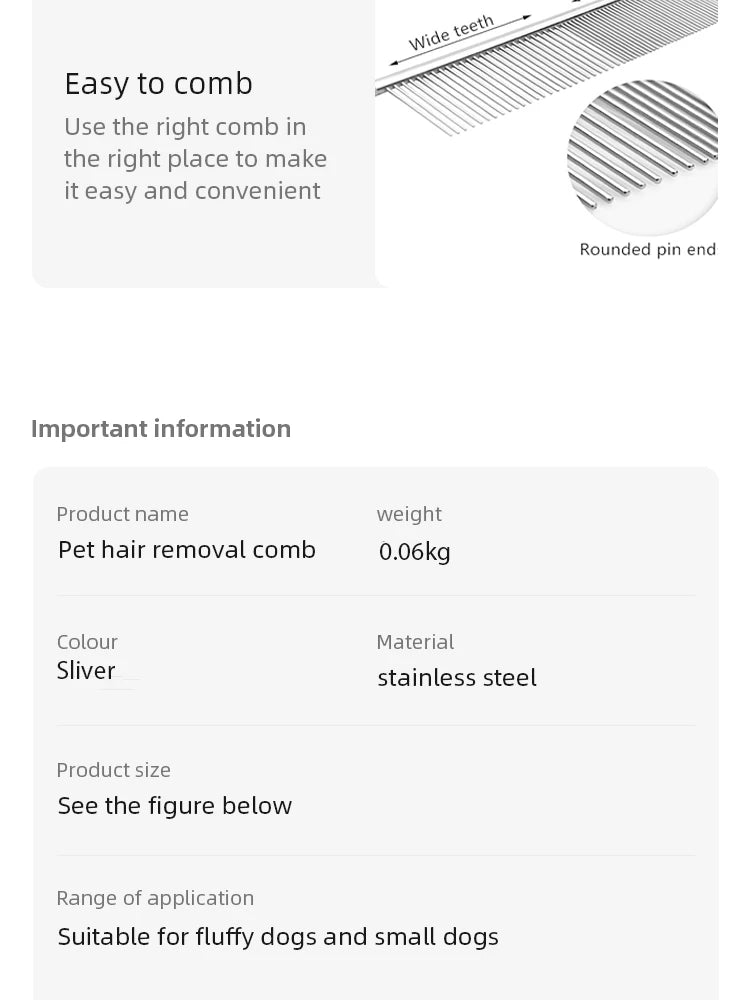Screen dimensions: 750x1000
Task: Select the 'Use the right comb' description text
Action: pos(195,159)
